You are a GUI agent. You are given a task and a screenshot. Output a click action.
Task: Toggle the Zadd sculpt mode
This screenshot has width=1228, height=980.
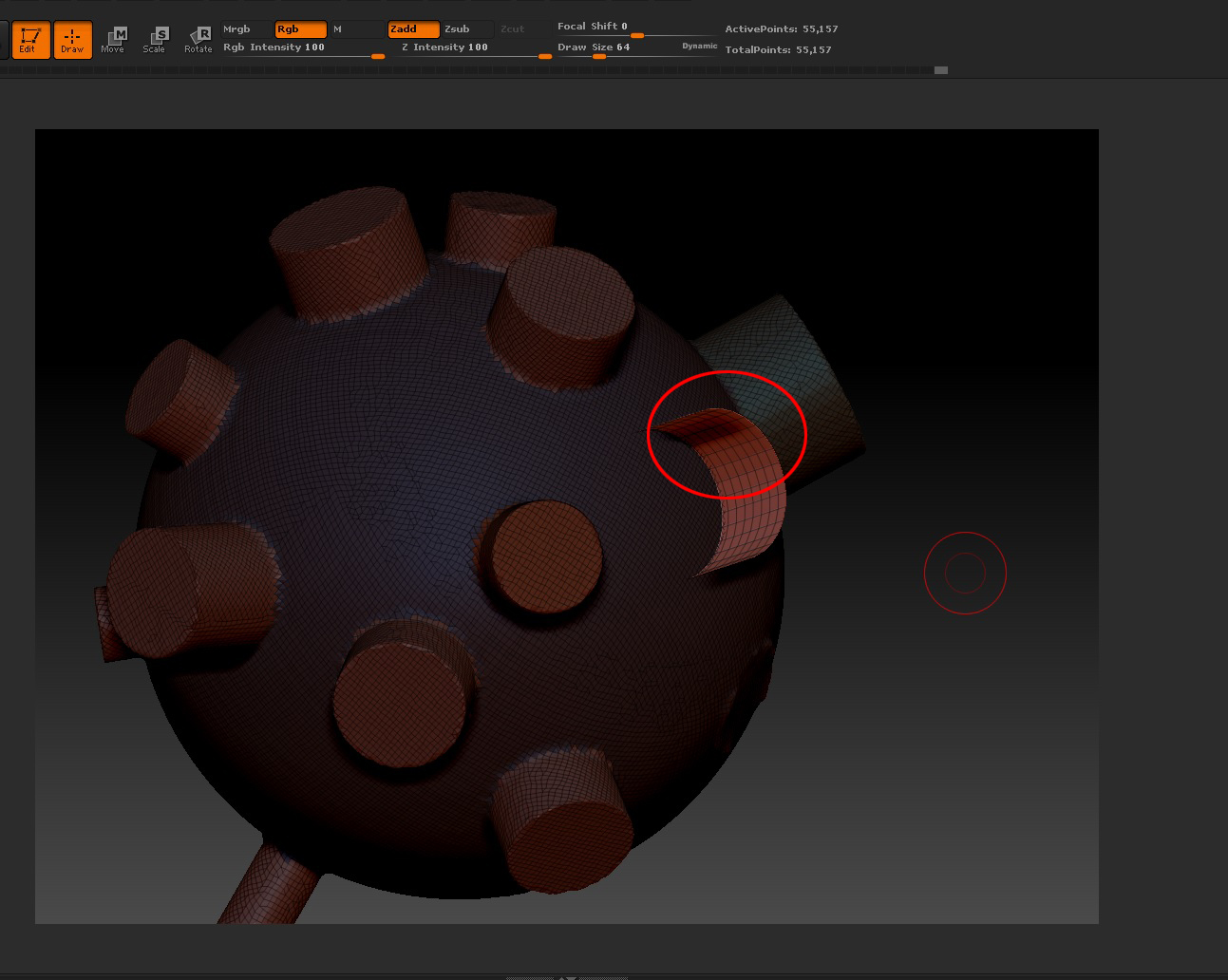tap(413, 29)
